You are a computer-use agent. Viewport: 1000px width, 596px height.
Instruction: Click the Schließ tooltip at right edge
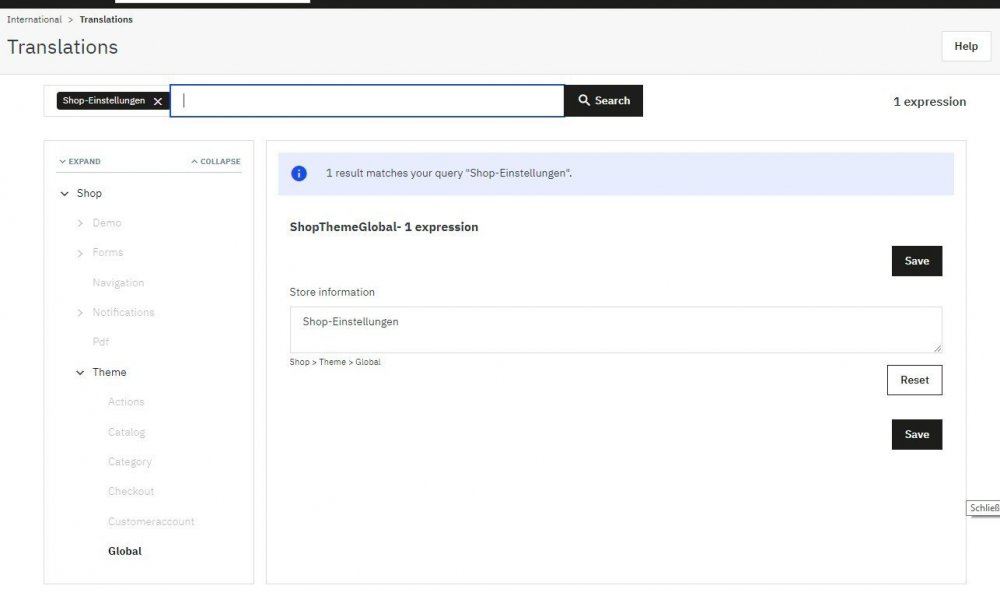point(983,508)
